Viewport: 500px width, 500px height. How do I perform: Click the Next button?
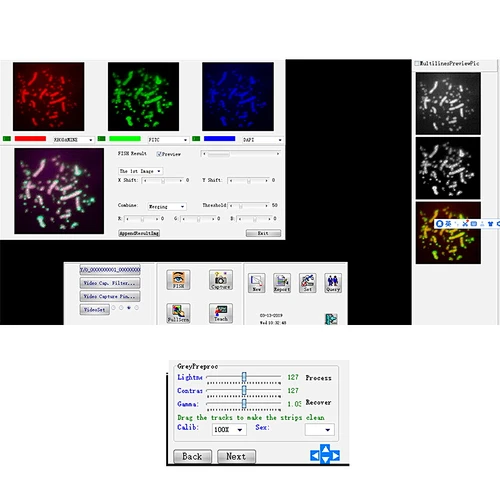click(236, 456)
